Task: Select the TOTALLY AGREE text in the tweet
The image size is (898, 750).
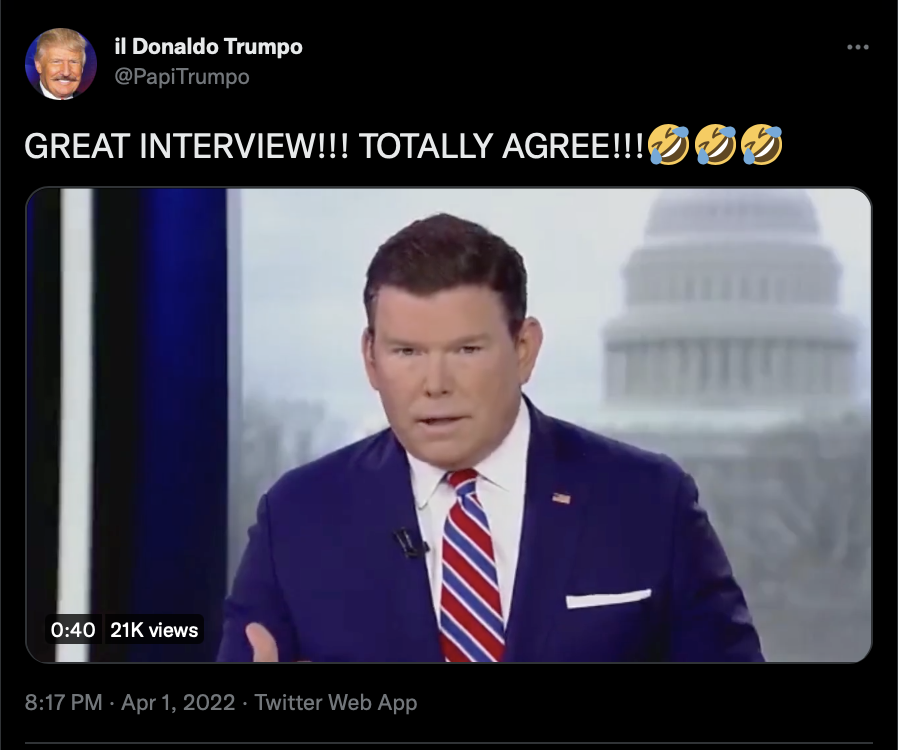Action: pos(502,145)
